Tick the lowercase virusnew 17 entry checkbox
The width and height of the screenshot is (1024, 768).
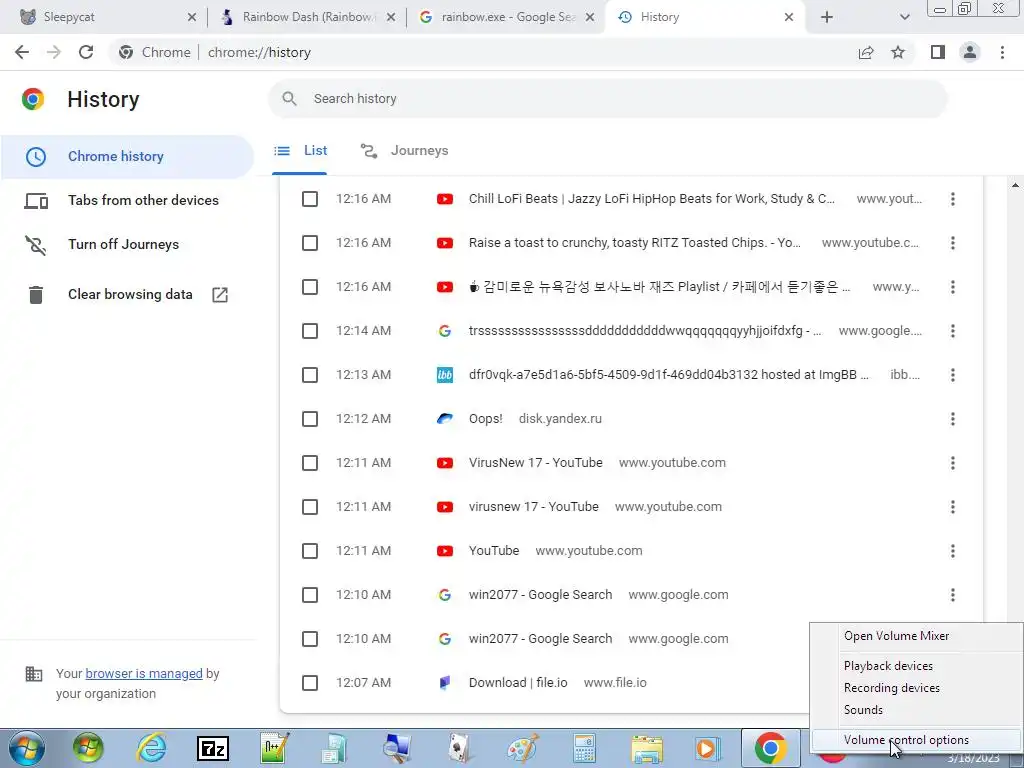pyautogui.click(x=310, y=507)
